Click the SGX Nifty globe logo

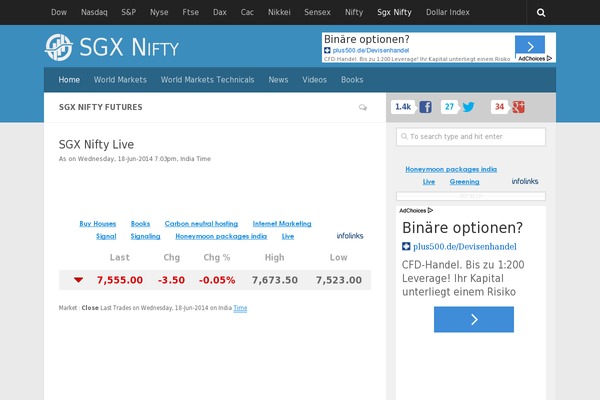(x=58, y=47)
